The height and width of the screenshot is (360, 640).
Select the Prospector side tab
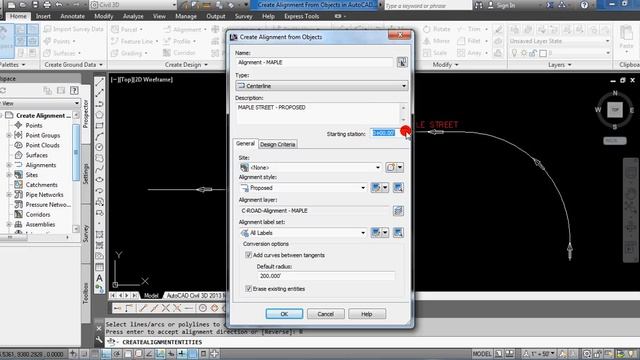86,114
